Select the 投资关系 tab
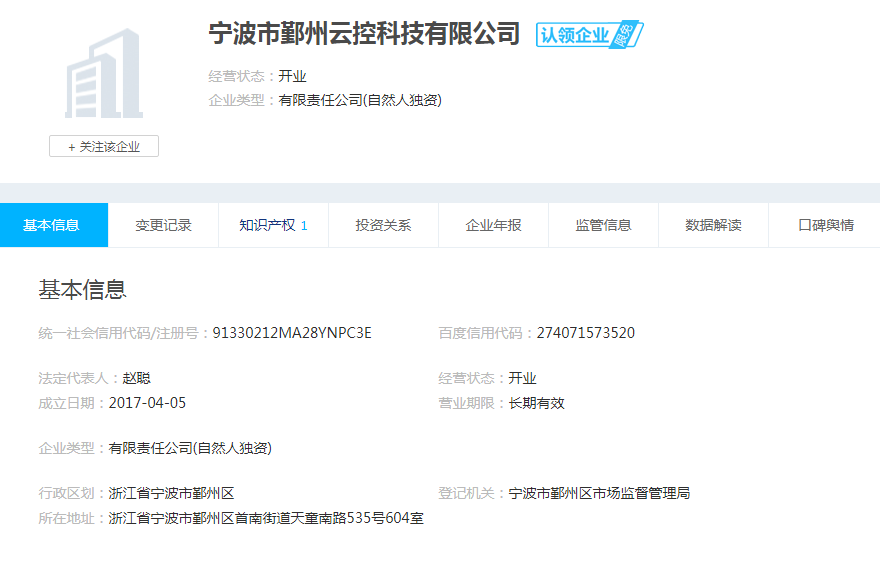Image resolution: width=880 pixels, height=565 pixels. tap(383, 225)
